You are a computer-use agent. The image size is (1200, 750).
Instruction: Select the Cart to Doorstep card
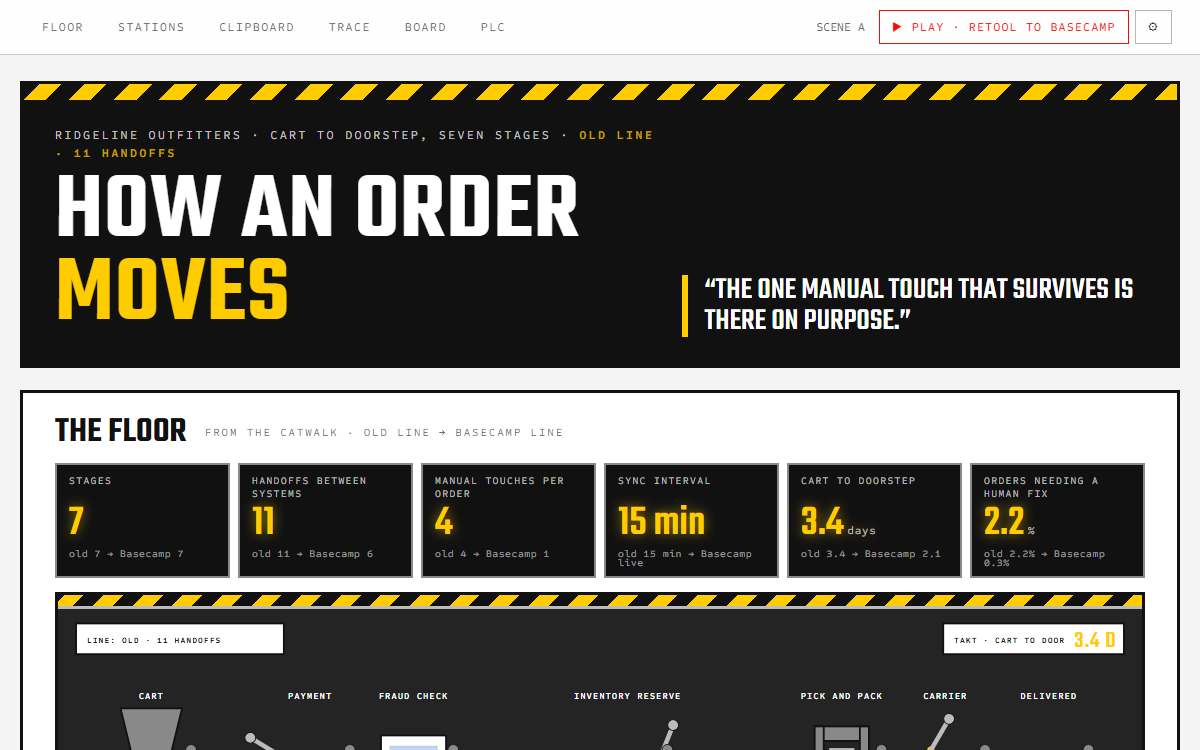[874, 520]
